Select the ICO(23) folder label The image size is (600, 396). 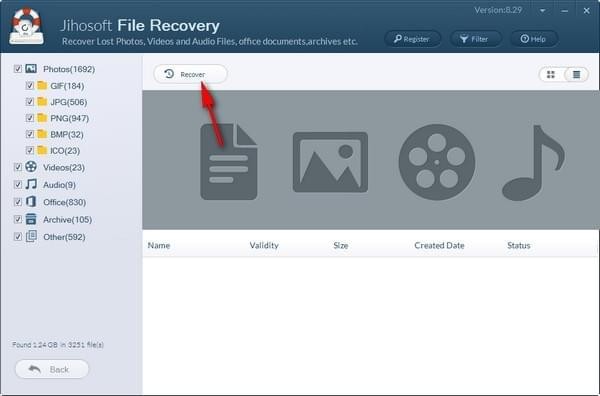[x=65, y=151]
